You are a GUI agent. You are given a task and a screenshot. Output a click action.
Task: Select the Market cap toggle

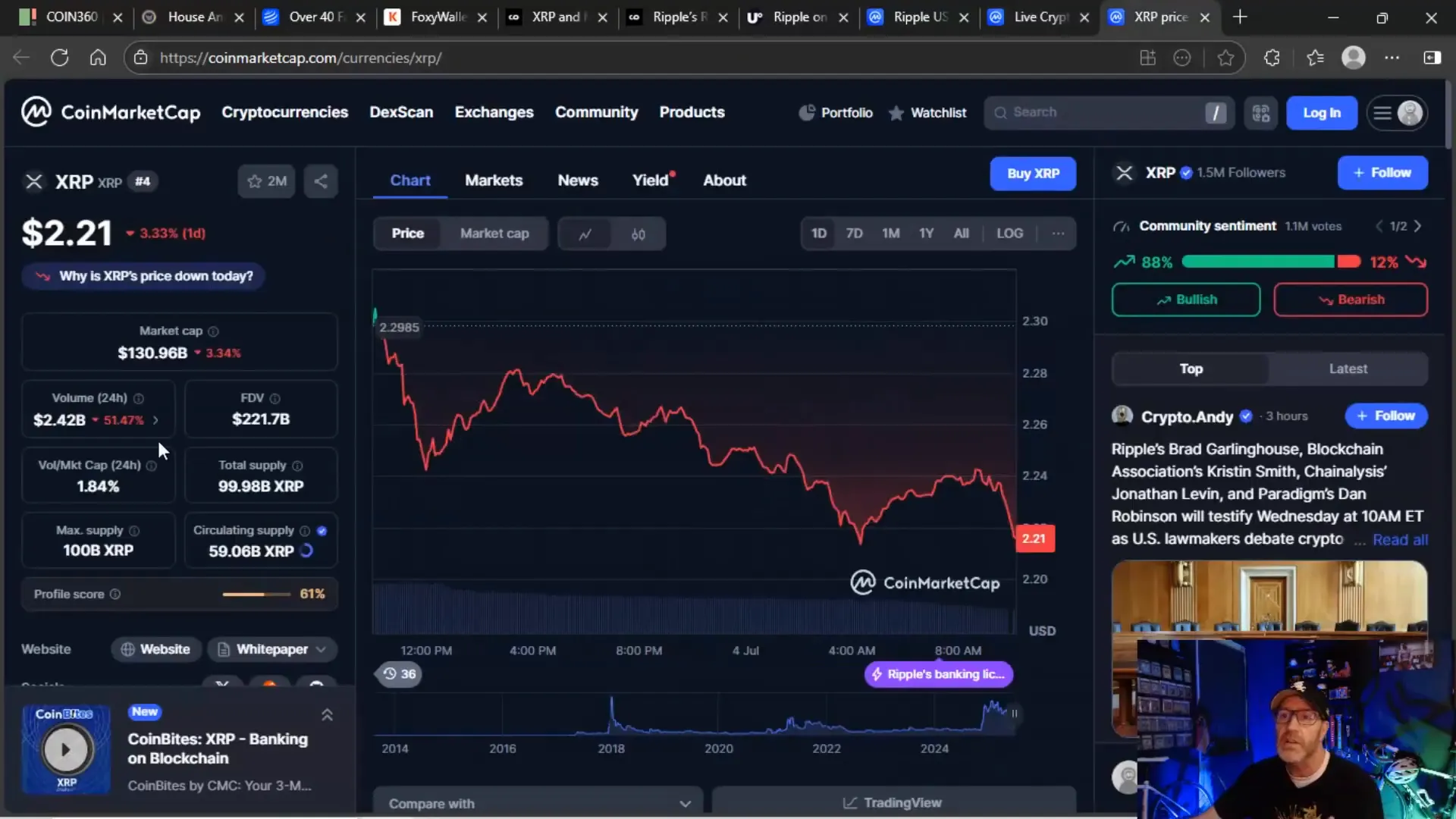tap(494, 234)
